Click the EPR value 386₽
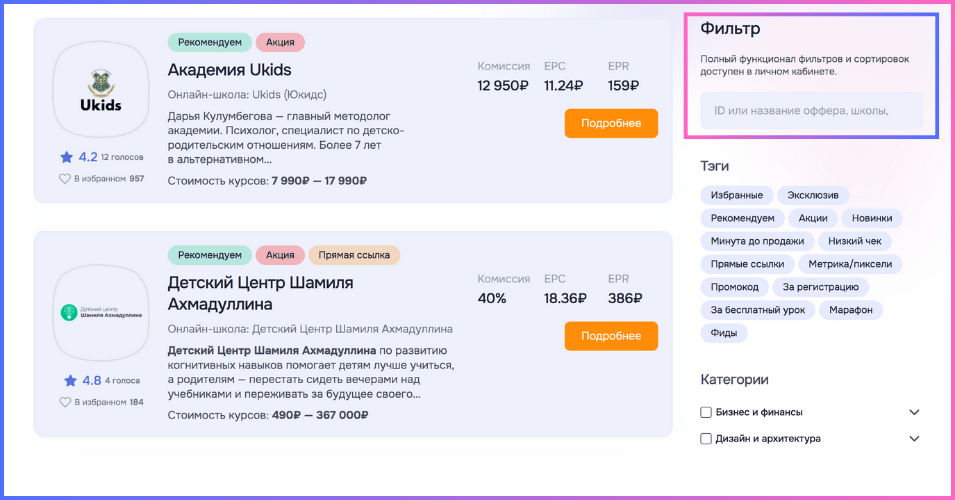The width and height of the screenshot is (955, 500). pyautogui.click(x=625, y=298)
